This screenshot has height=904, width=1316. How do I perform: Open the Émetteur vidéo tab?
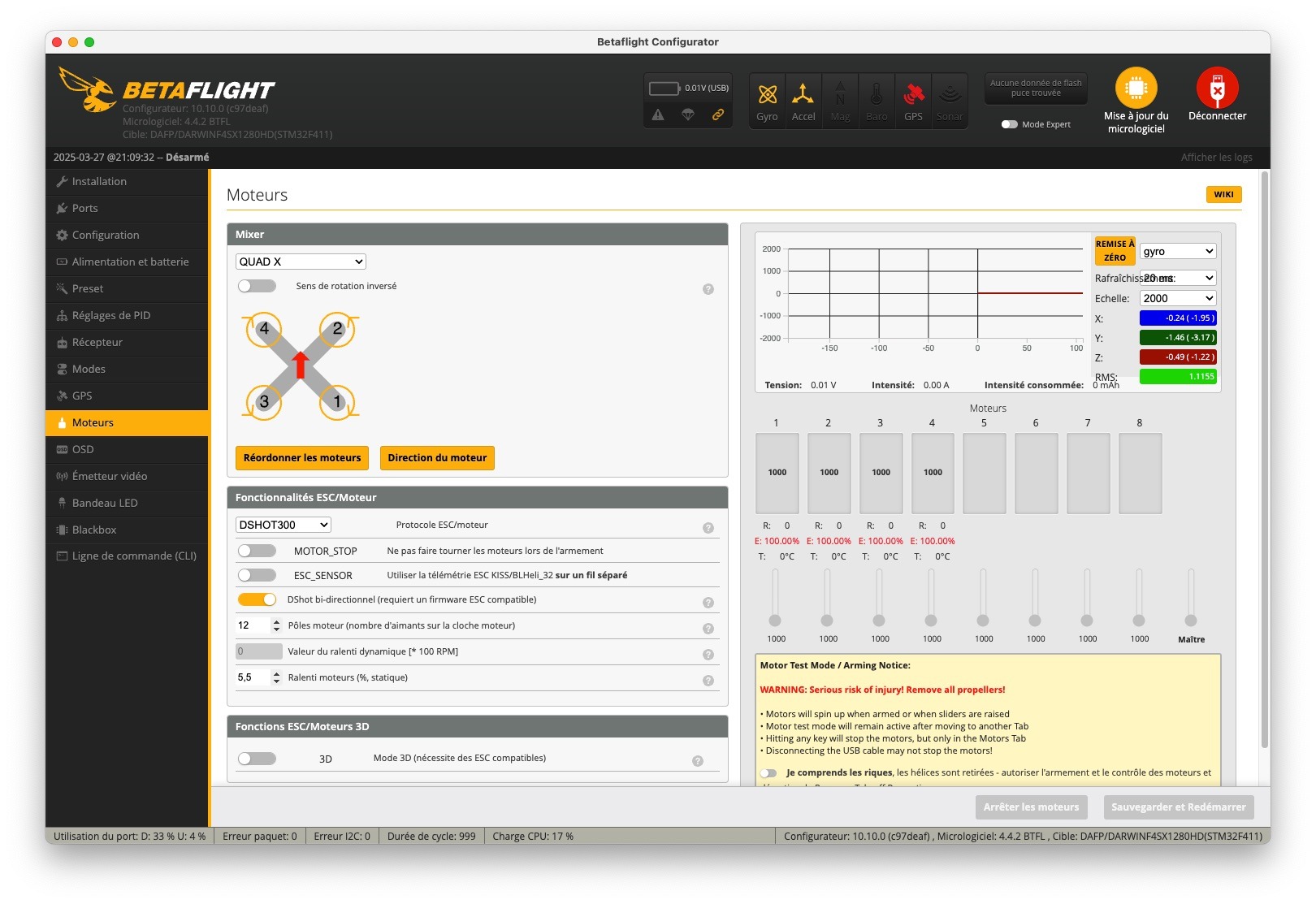pyautogui.click(x=127, y=477)
